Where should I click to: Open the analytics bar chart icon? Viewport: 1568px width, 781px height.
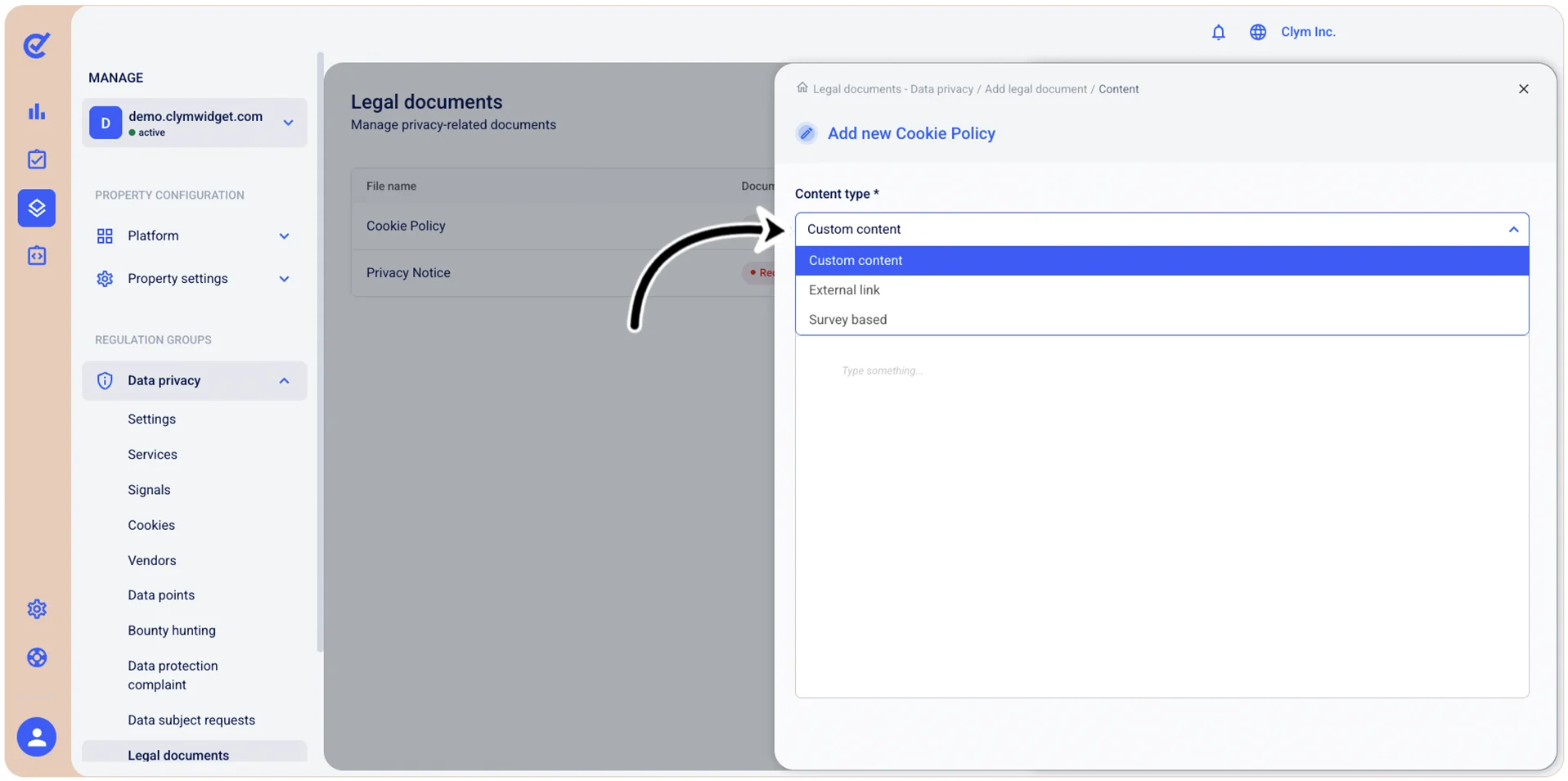pyautogui.click(x=37, y=112)
